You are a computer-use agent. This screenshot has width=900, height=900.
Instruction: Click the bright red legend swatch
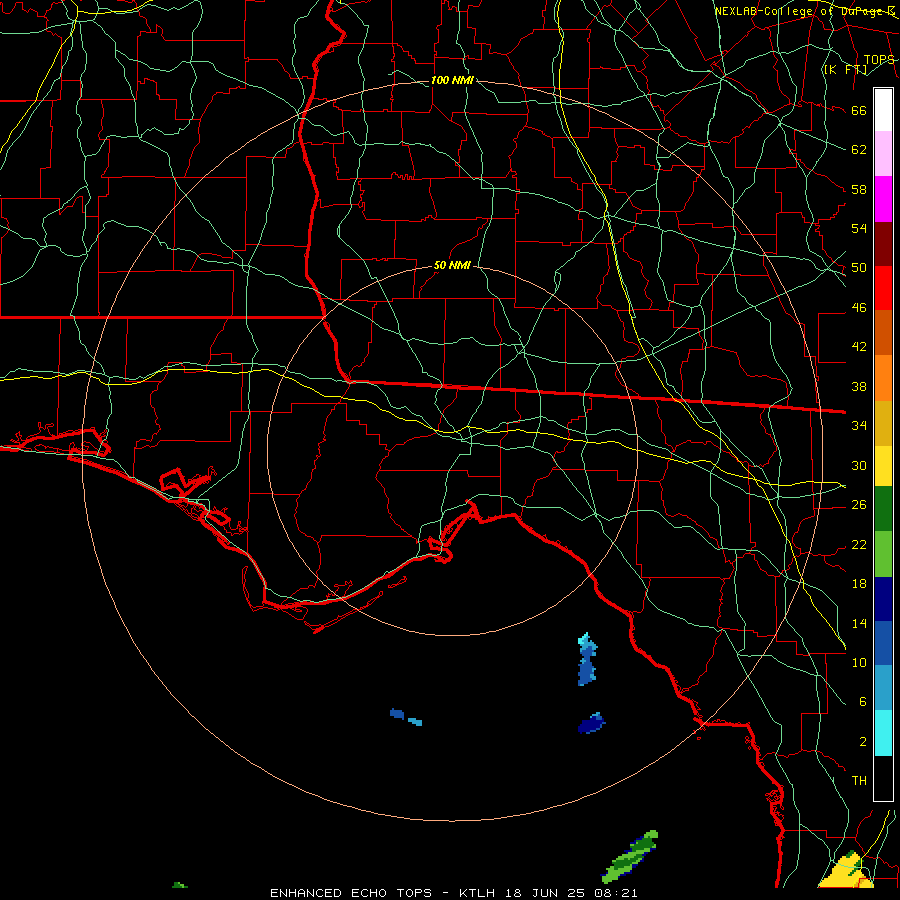[x=883, y=289]
